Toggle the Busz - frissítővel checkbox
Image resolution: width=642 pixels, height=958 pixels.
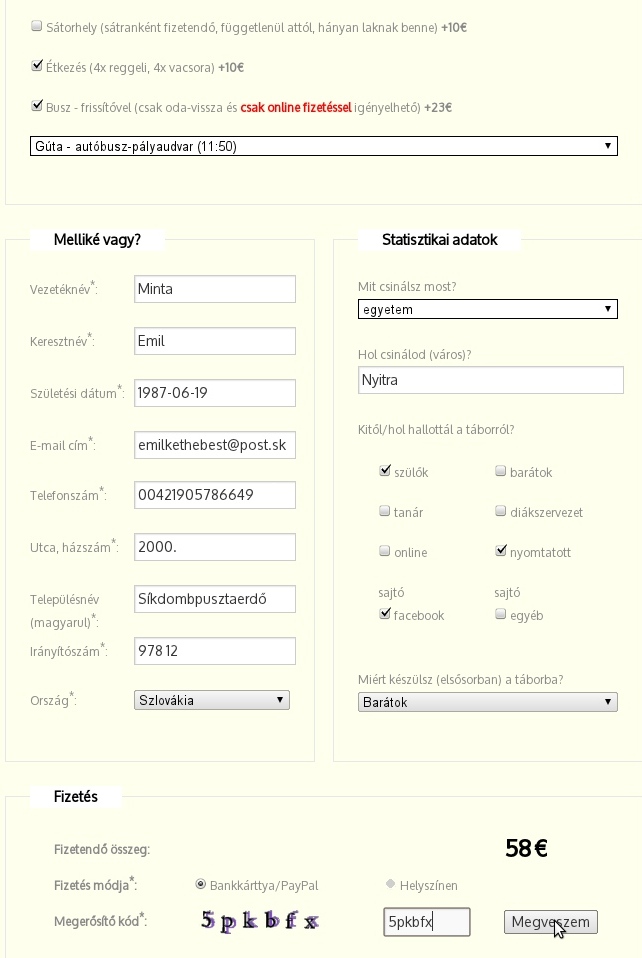tap(37, 106)
